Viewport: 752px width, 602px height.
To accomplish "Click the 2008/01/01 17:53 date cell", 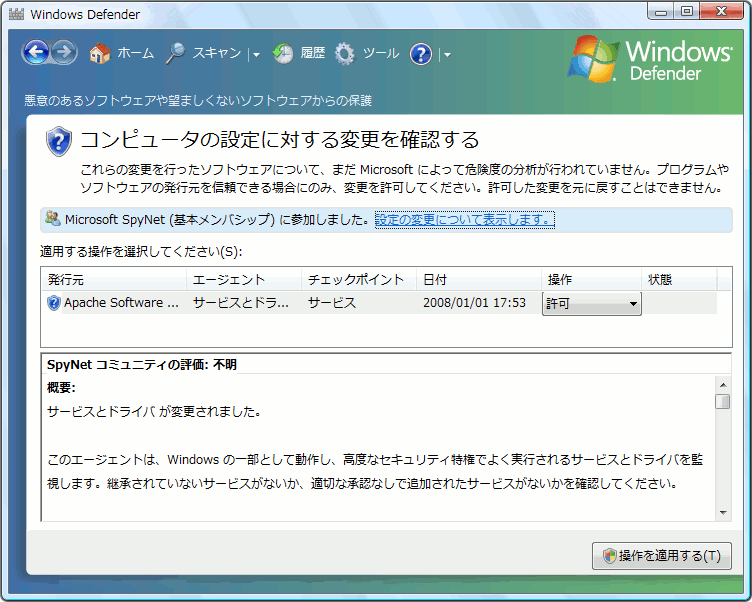I will 474,303.
